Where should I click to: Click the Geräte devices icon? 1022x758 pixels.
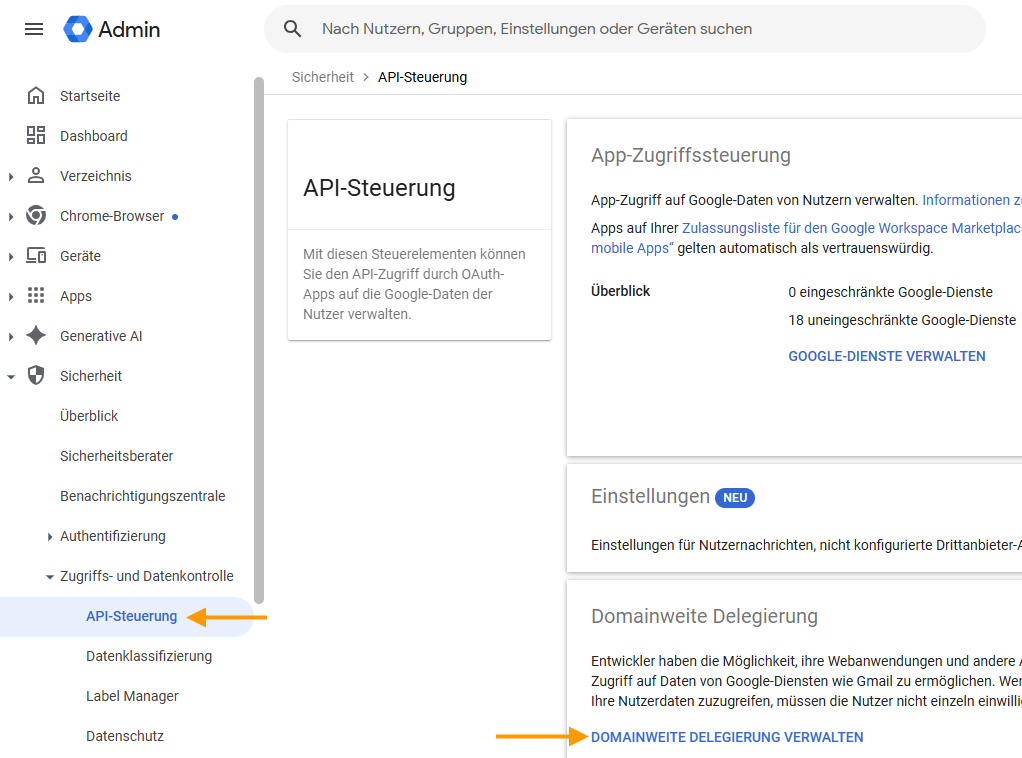(36, 255)
